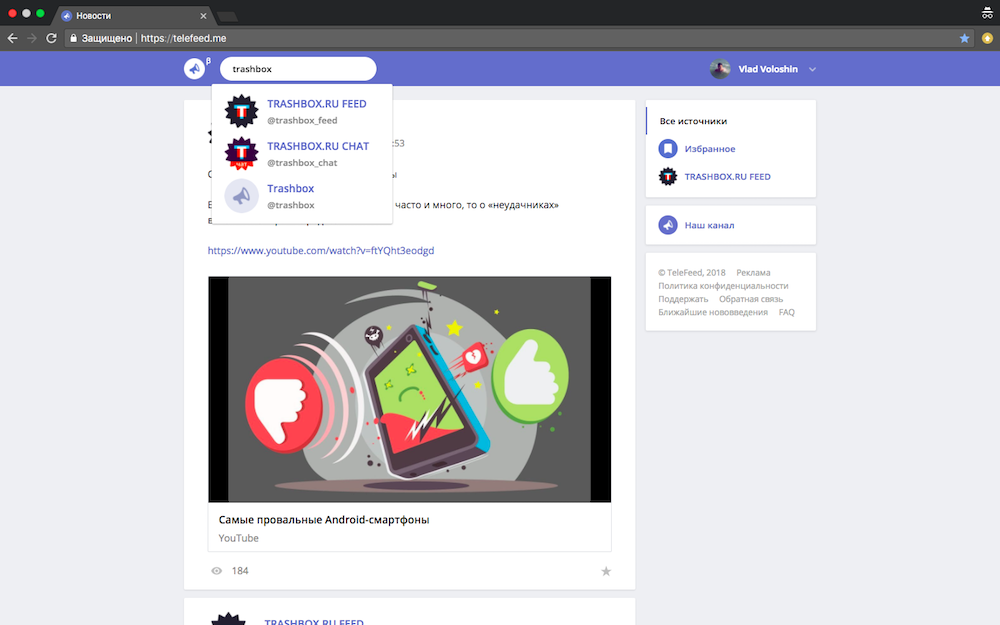Viewport: 1000px width, 625px height.
Task: Click the sidebar TRASHBOX.RU FEED badge icon
Action: point(668,177)
